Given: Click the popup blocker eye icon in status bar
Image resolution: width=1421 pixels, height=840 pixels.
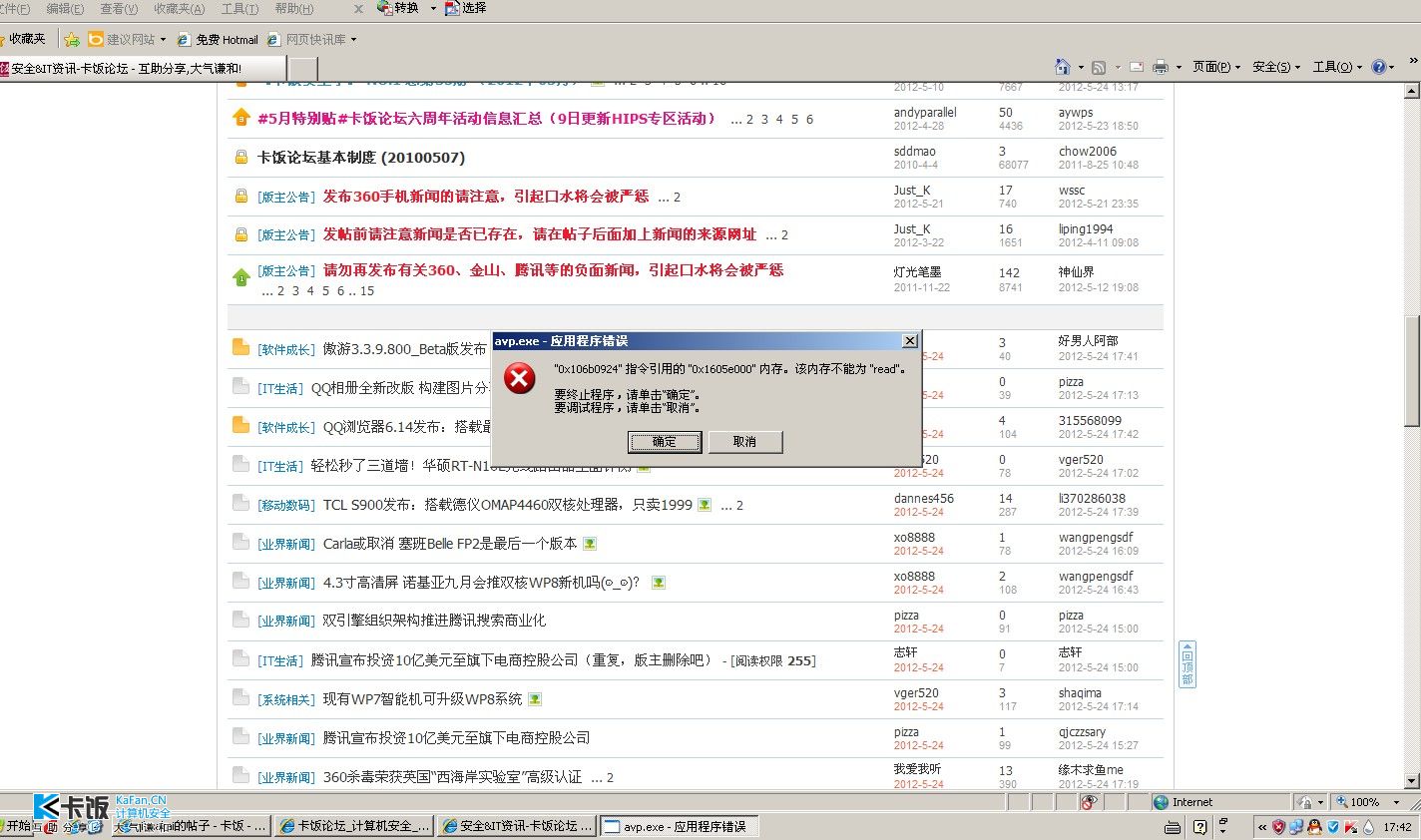Looking at the screenshot, I should 1089,802.
